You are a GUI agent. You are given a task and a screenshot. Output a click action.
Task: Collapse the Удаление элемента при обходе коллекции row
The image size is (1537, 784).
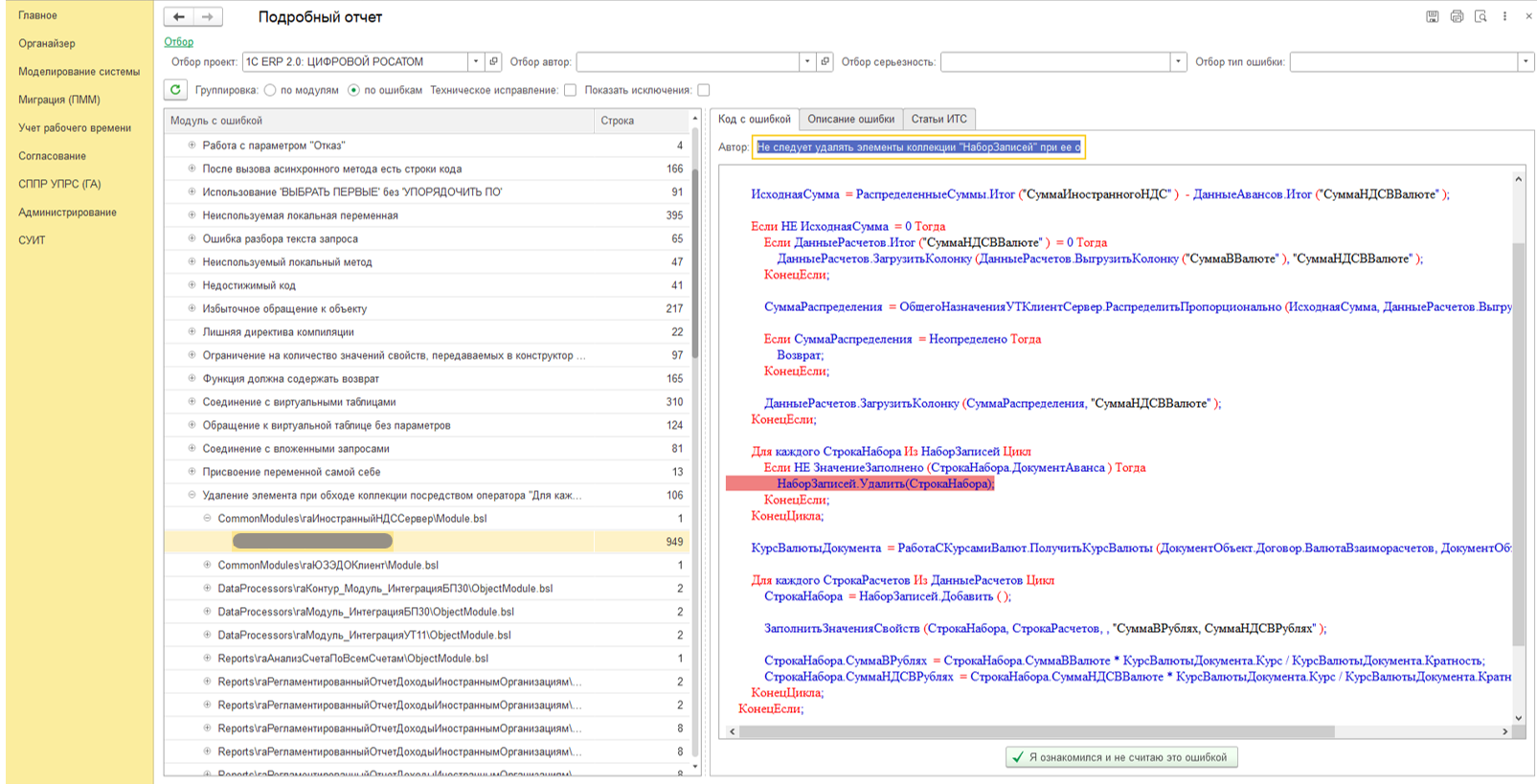[x=192, y=495]
